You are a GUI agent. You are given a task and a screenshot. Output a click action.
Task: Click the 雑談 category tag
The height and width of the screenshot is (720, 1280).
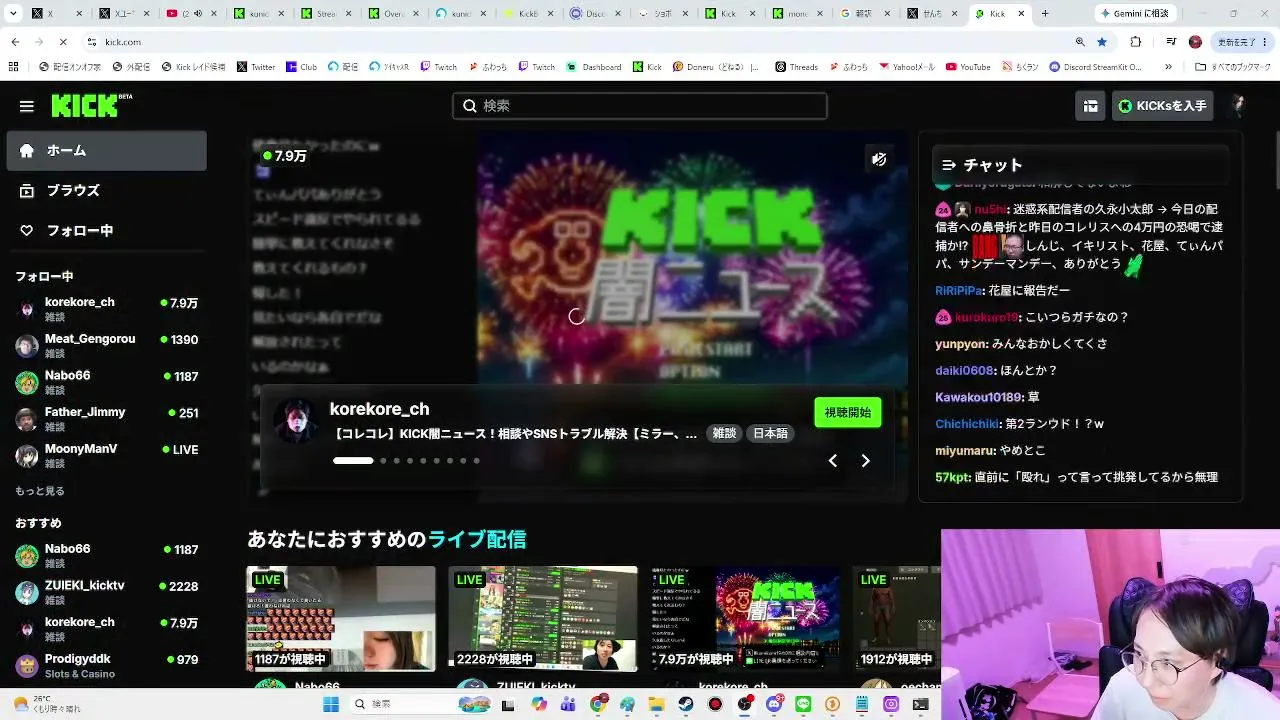point(723,434)
